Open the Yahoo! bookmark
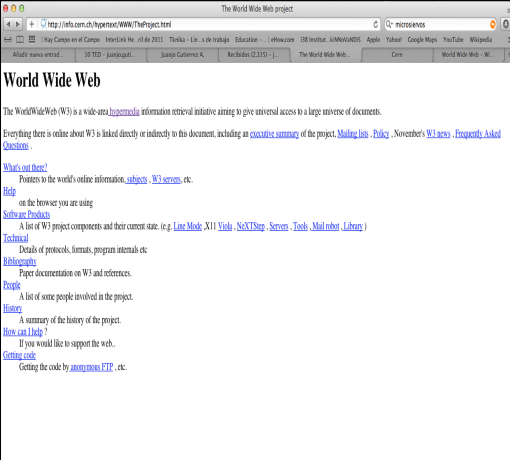The image size is (510, 460). point(394,40)
